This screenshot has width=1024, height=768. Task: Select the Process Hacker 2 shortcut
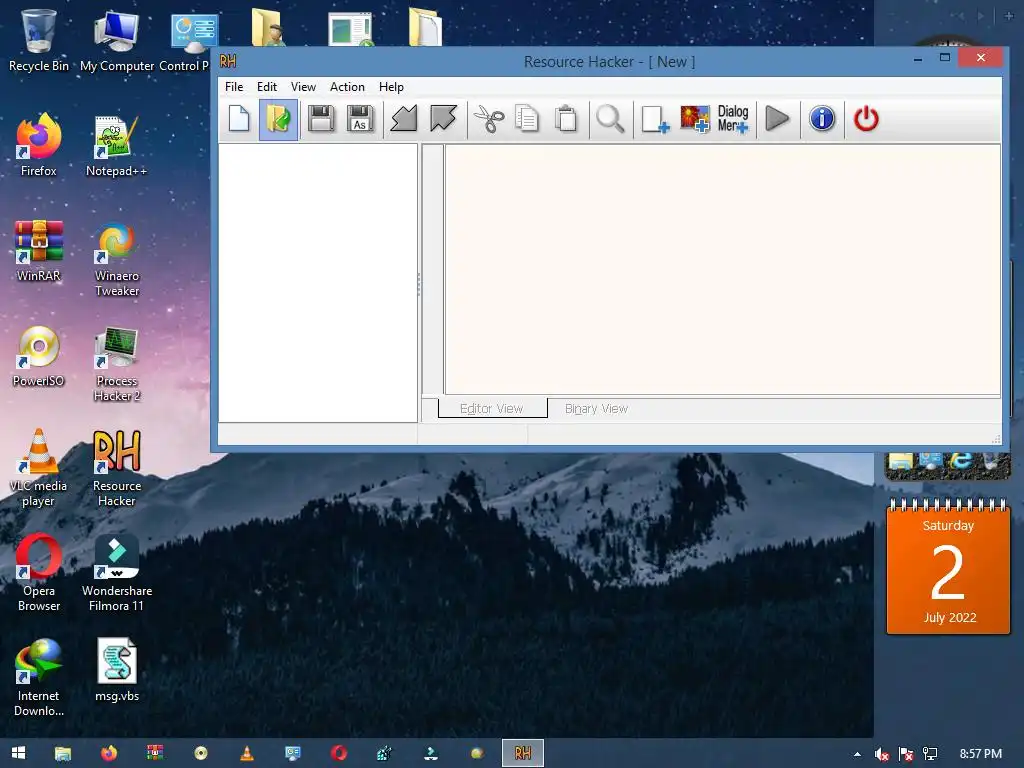(x=117, y=364)
